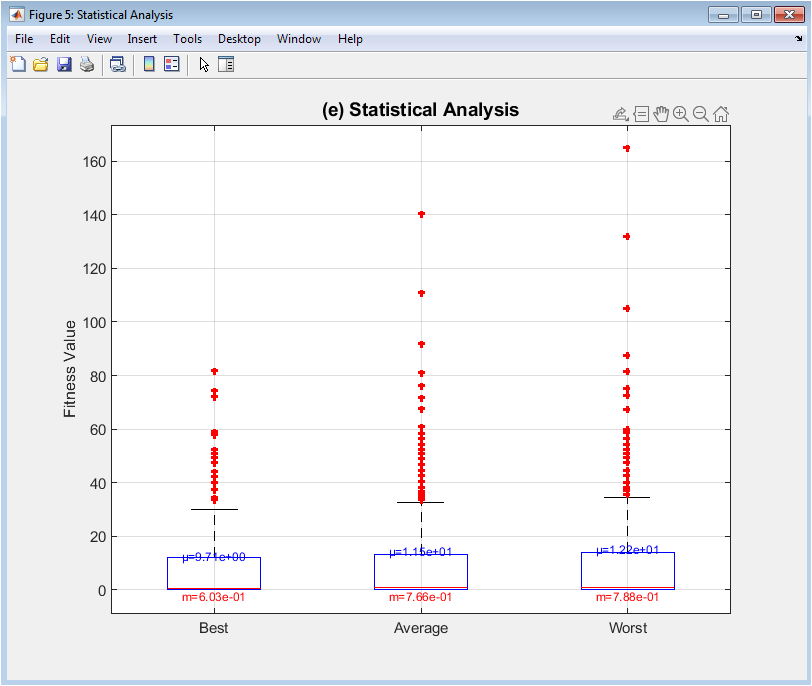The image size is (812, 686).
Task: Enable data tips on the axes toolbar
Action: point(641,114)
